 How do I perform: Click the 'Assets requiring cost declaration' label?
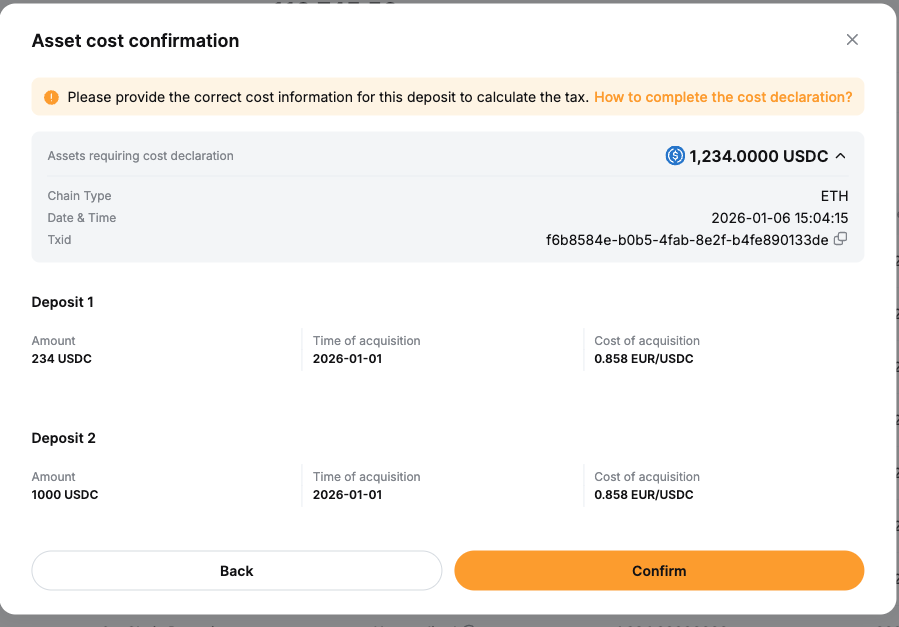(x=140, y=156)
